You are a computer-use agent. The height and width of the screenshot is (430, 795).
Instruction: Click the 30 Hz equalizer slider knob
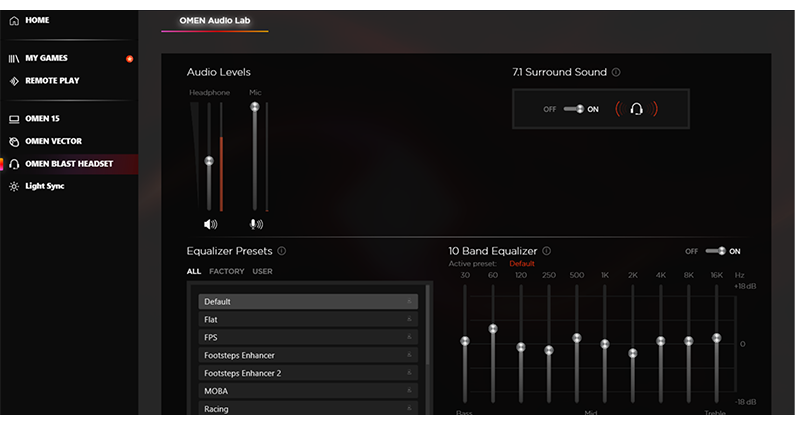pyautogui.click(x=465, y=341)
